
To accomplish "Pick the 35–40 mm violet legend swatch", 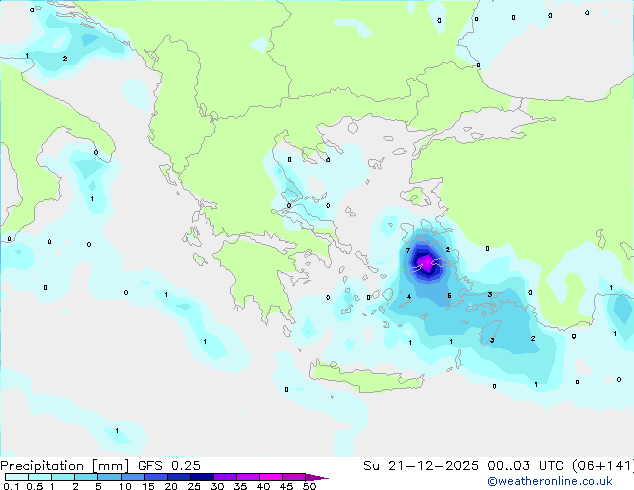I will pyautogui.click(x=247, y=477).
